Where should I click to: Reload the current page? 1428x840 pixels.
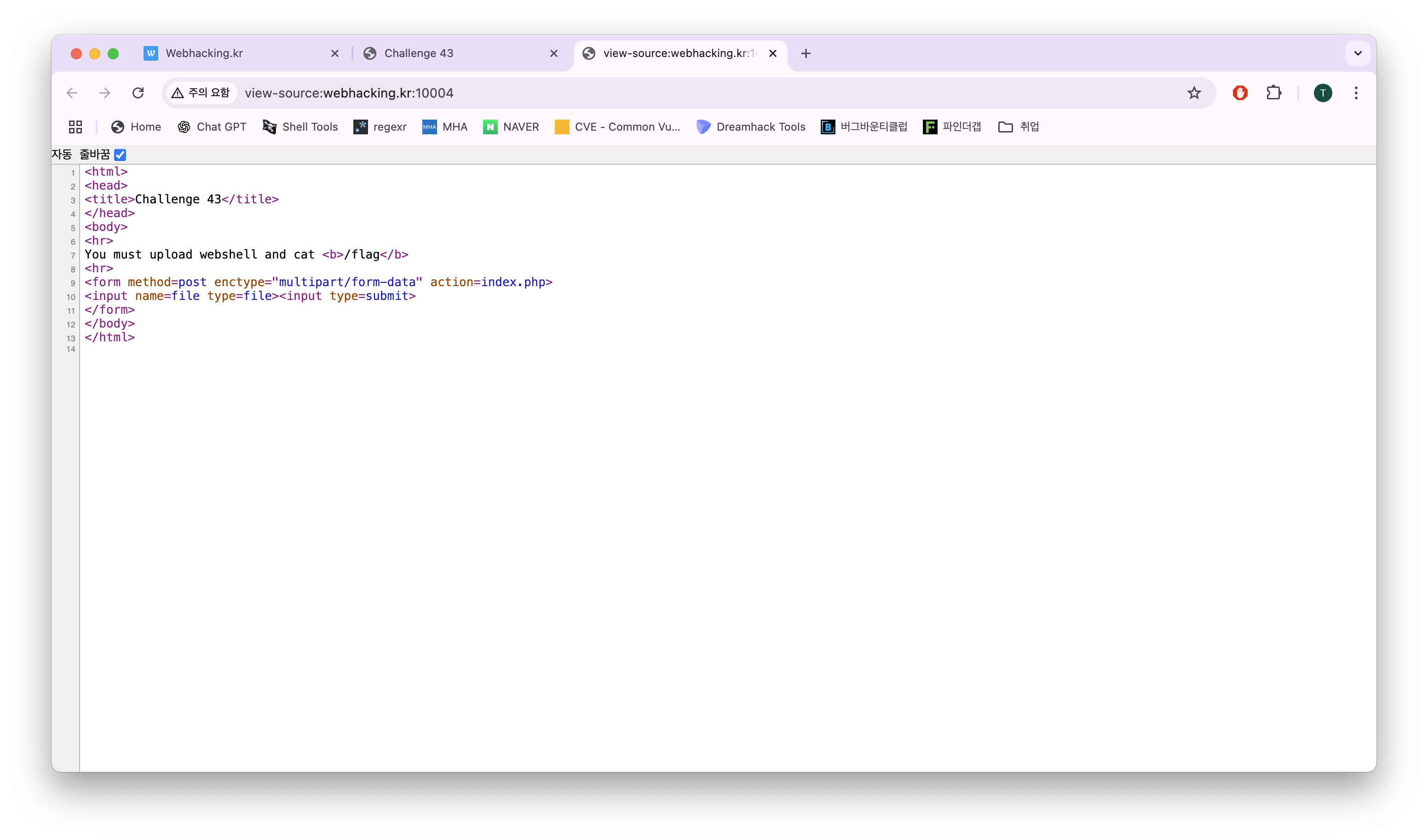(138, 93)
